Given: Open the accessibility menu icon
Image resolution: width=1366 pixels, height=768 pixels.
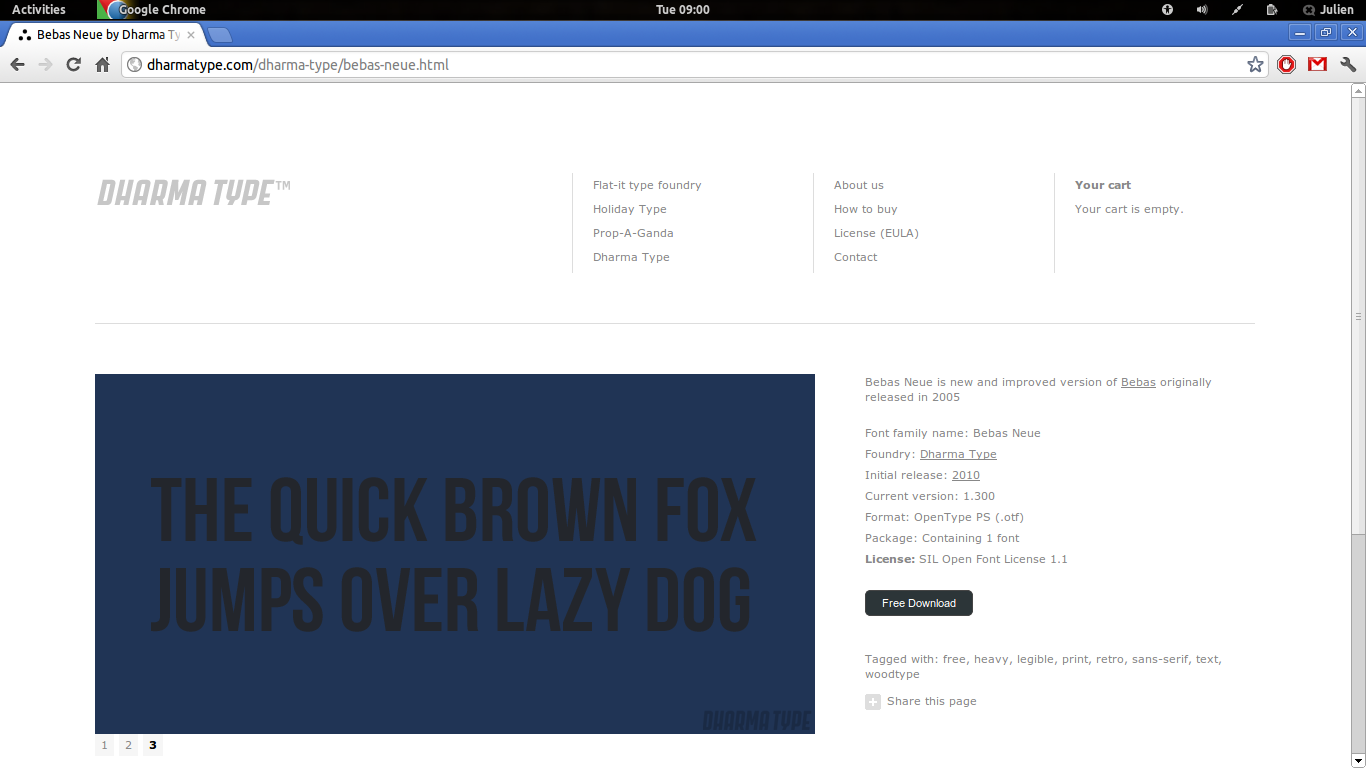Looking at the screenshot, I should pos(1167,10).
